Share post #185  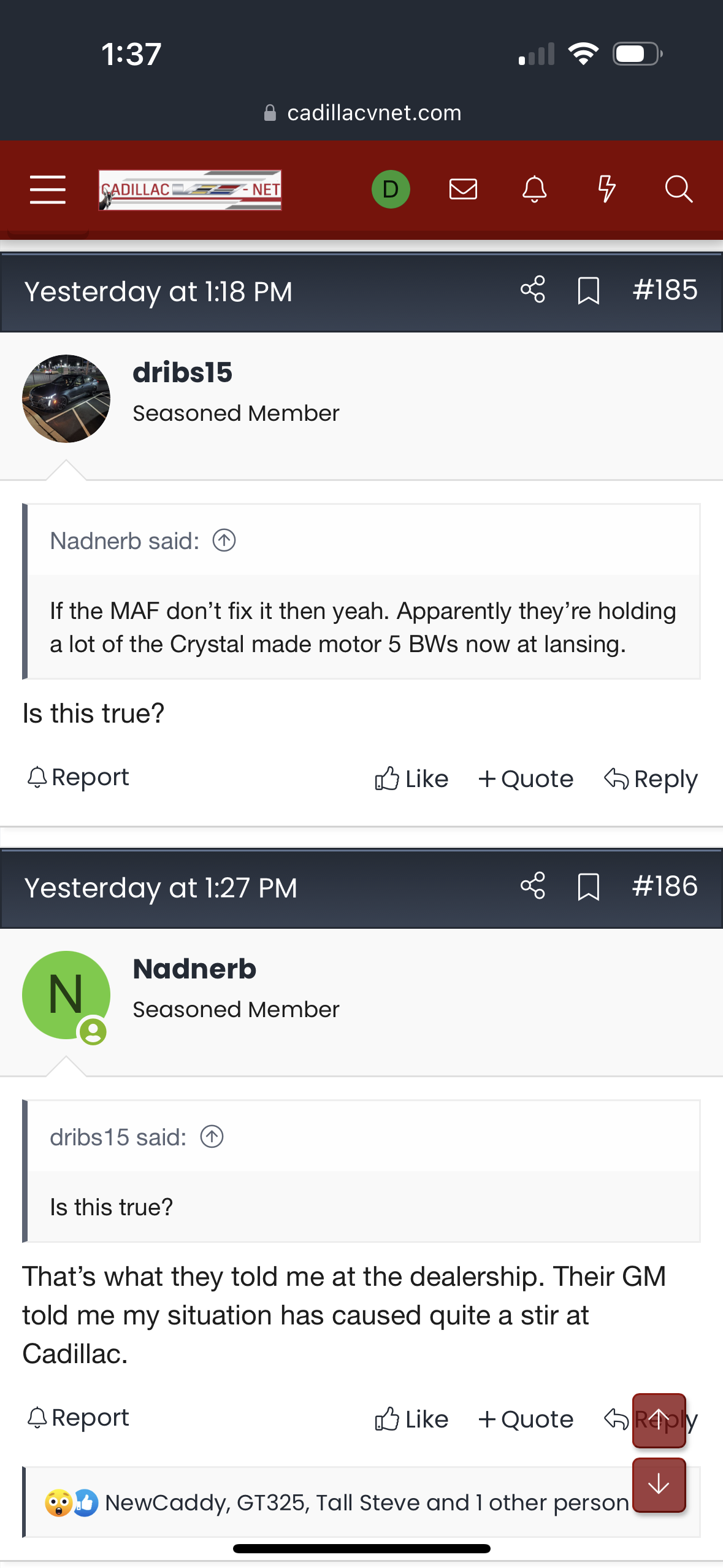[x=532, y=290]
